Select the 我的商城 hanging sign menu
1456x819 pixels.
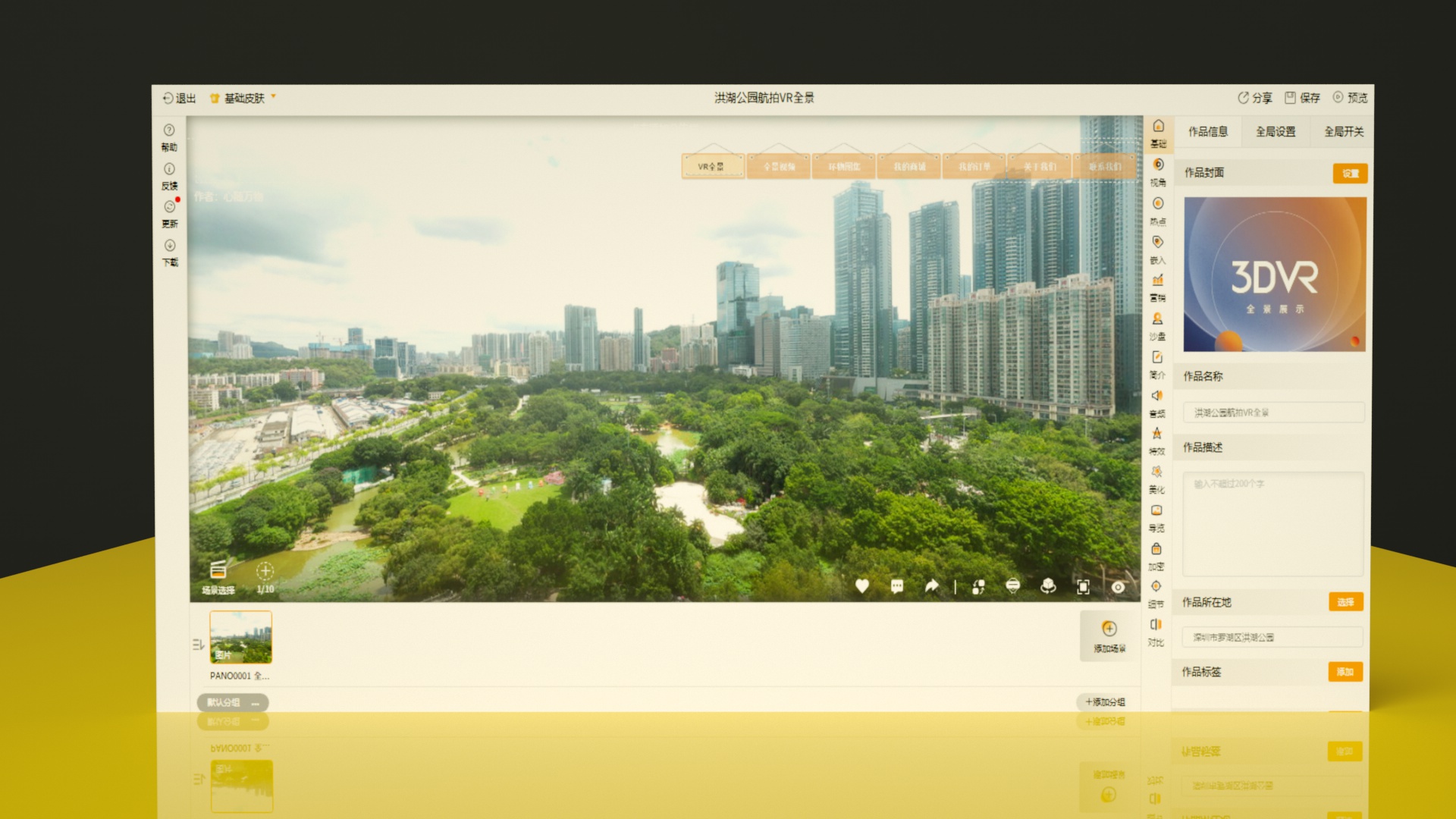[x=909, y=166]
